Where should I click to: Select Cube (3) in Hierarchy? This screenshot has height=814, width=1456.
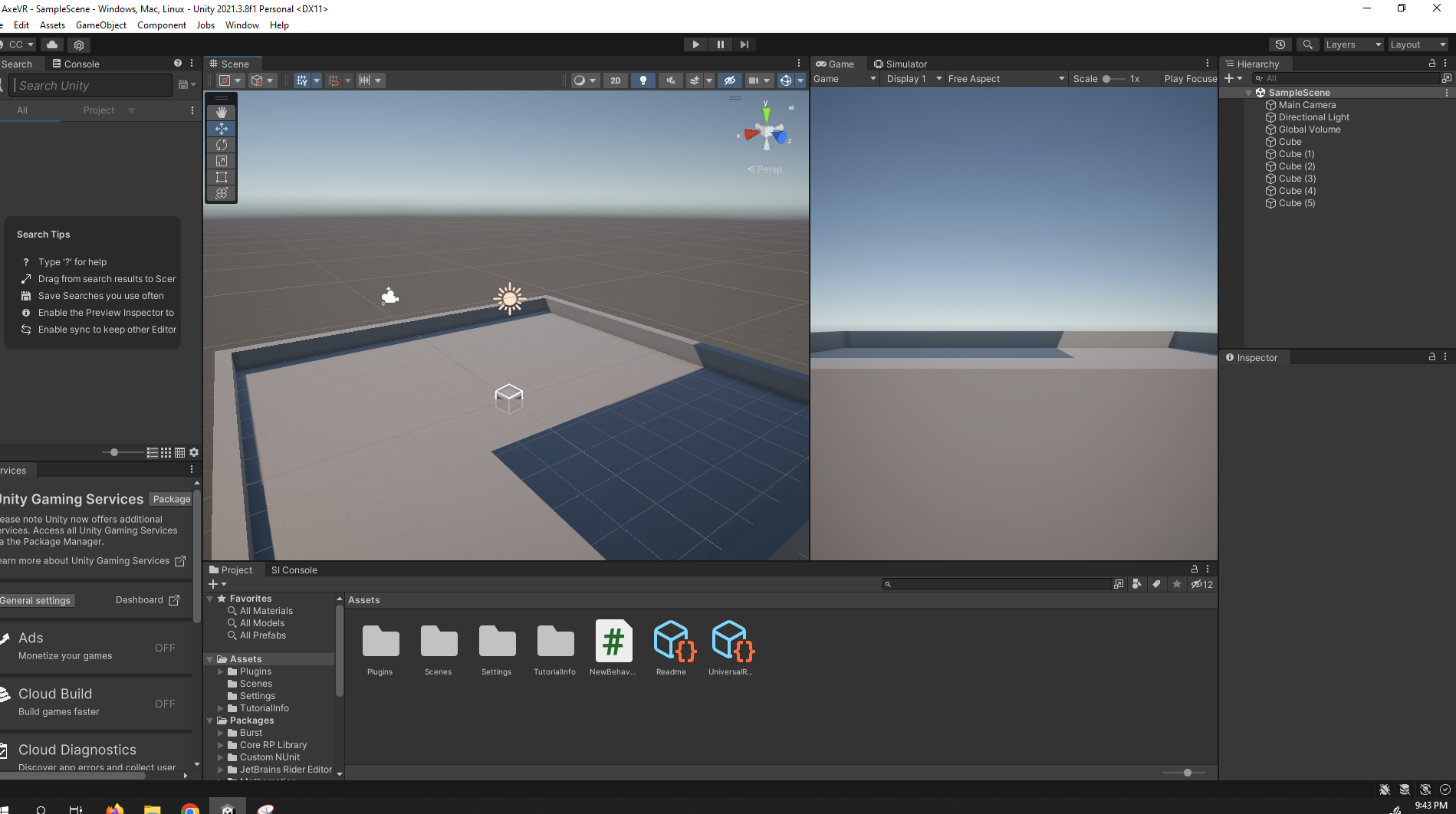pos(1297,179)
